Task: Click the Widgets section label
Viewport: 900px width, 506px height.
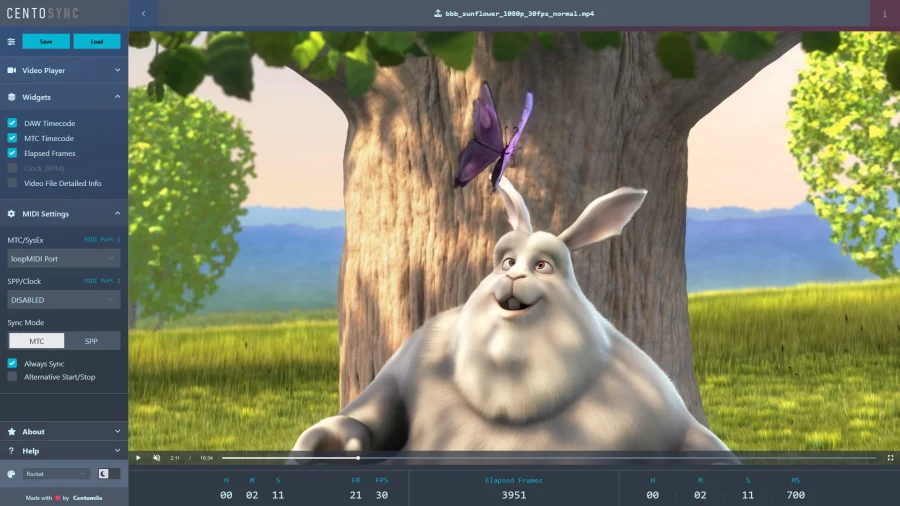Action: 37,97
